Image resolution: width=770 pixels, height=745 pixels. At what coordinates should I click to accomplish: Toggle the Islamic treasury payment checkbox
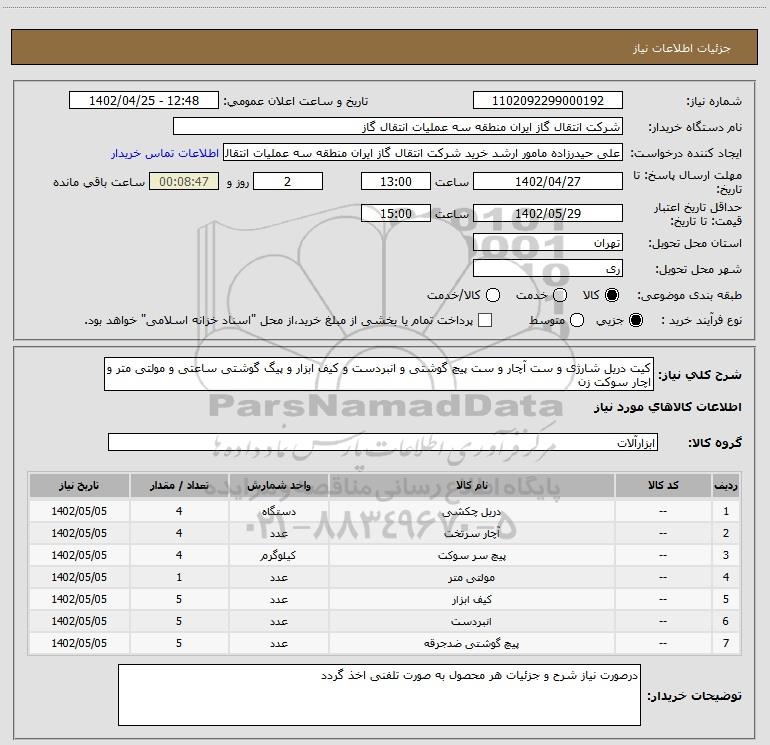pos(485,320)
